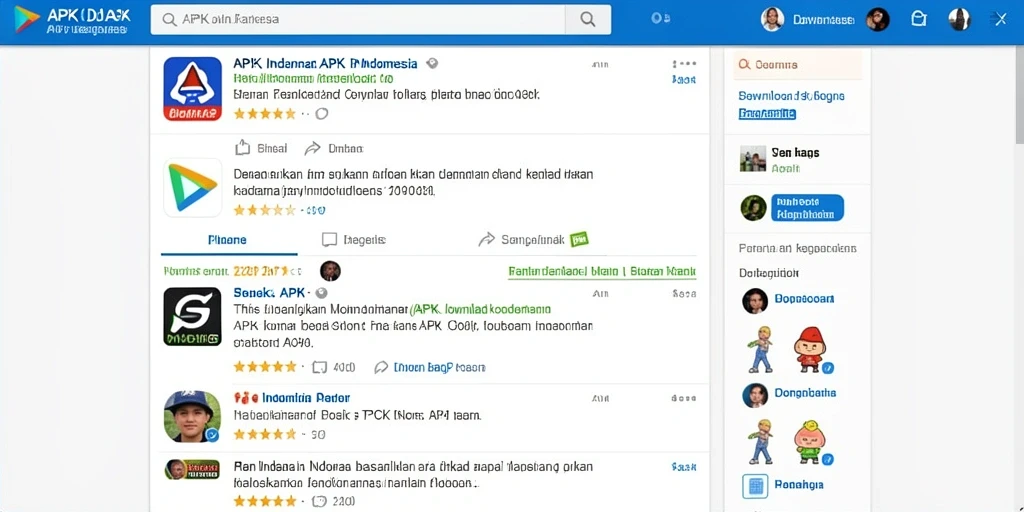The height and width of the screenshot is (512, 1024).
Task: Click the rightmost dark avatar in header
Action: pyautogui.click(x=959, y=20)
